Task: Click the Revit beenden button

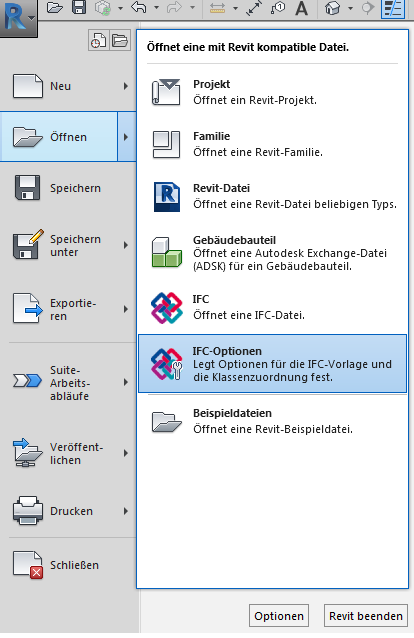Action: click(x=366, y=616)
